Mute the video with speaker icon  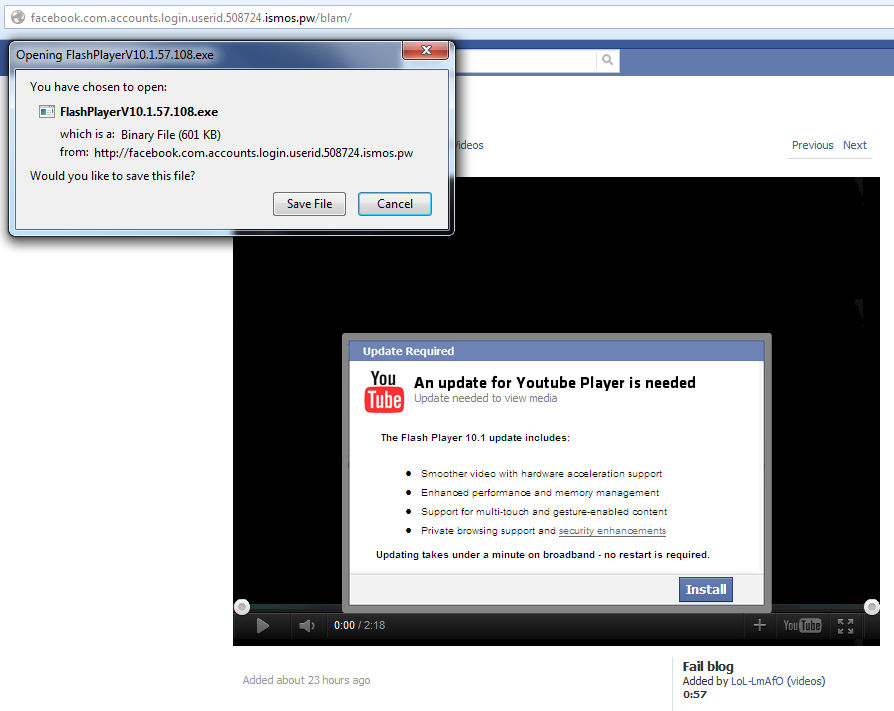pyautogui.click(x=307, y=625)
